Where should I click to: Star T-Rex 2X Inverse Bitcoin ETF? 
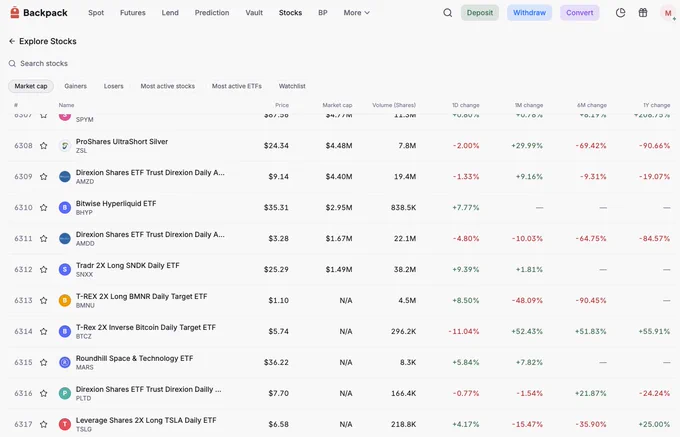(43, 332)
